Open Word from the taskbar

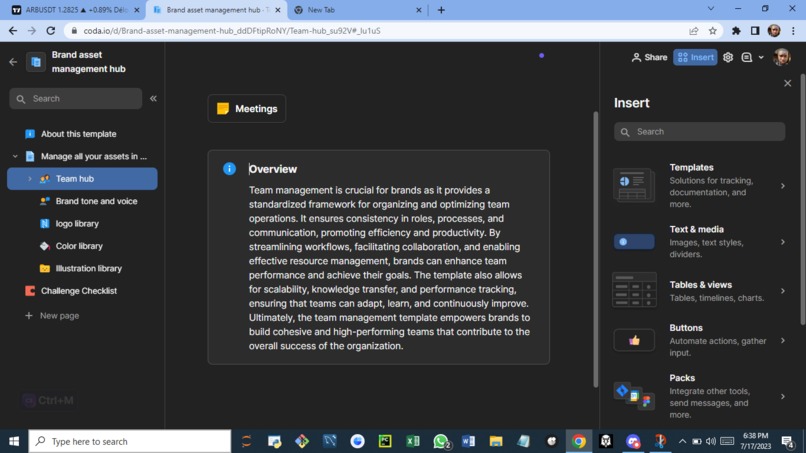click(x=468, y=441)
